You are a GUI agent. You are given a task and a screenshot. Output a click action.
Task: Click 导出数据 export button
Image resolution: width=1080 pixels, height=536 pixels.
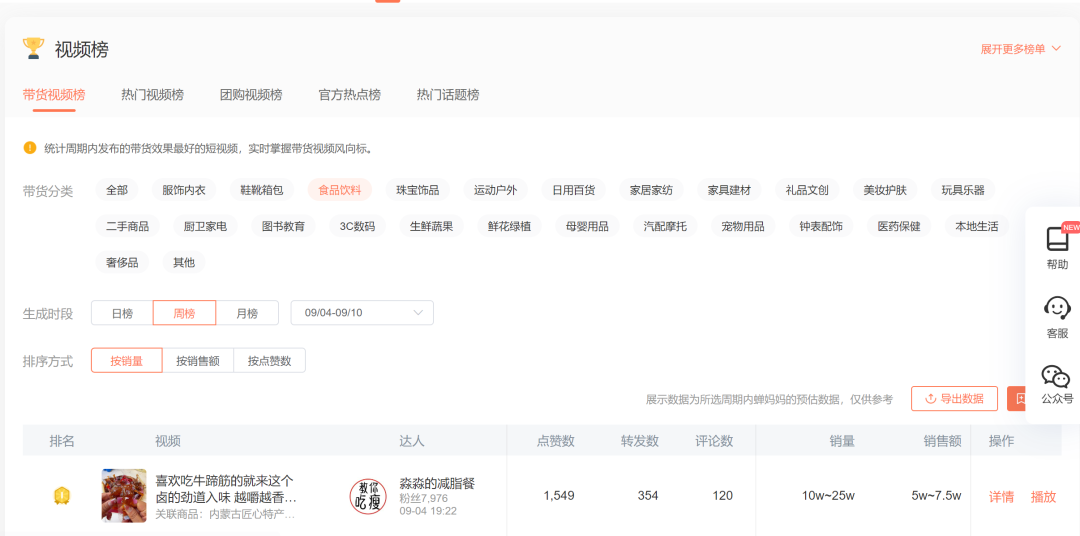click(x=954, y=398)
